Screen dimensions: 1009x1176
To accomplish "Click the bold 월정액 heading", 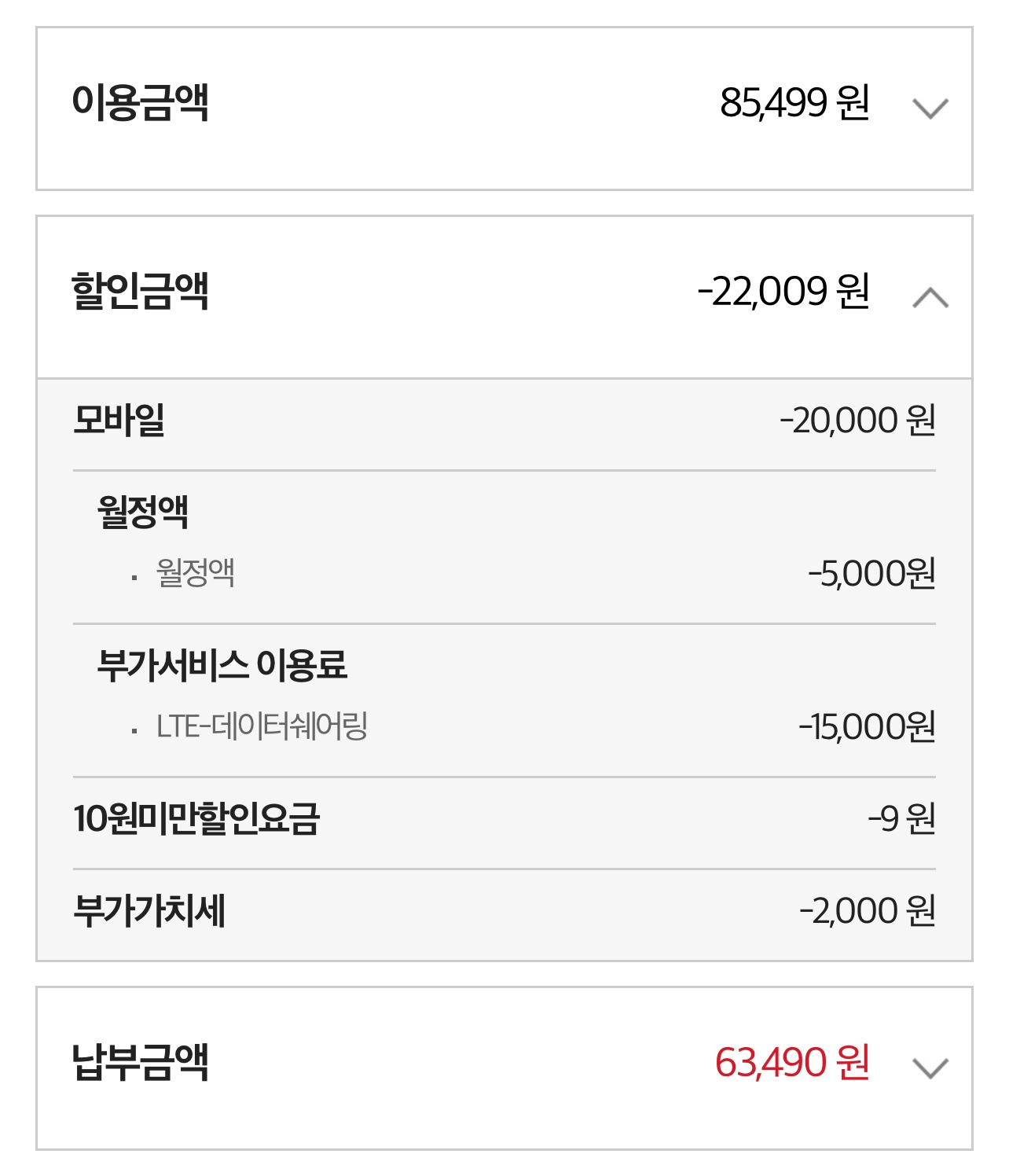I will click(x=142, y=512).
